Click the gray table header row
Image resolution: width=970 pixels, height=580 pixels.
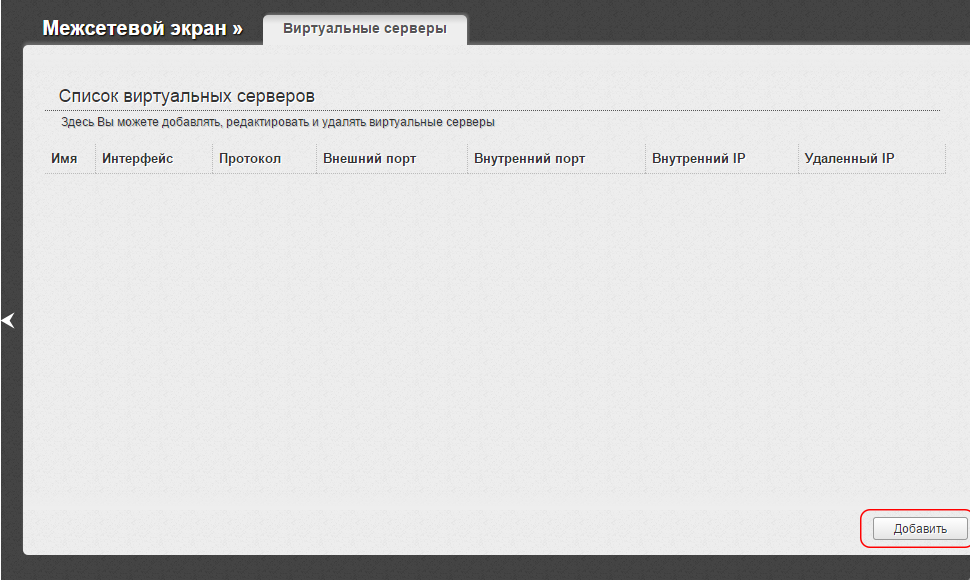pos(495,158)
